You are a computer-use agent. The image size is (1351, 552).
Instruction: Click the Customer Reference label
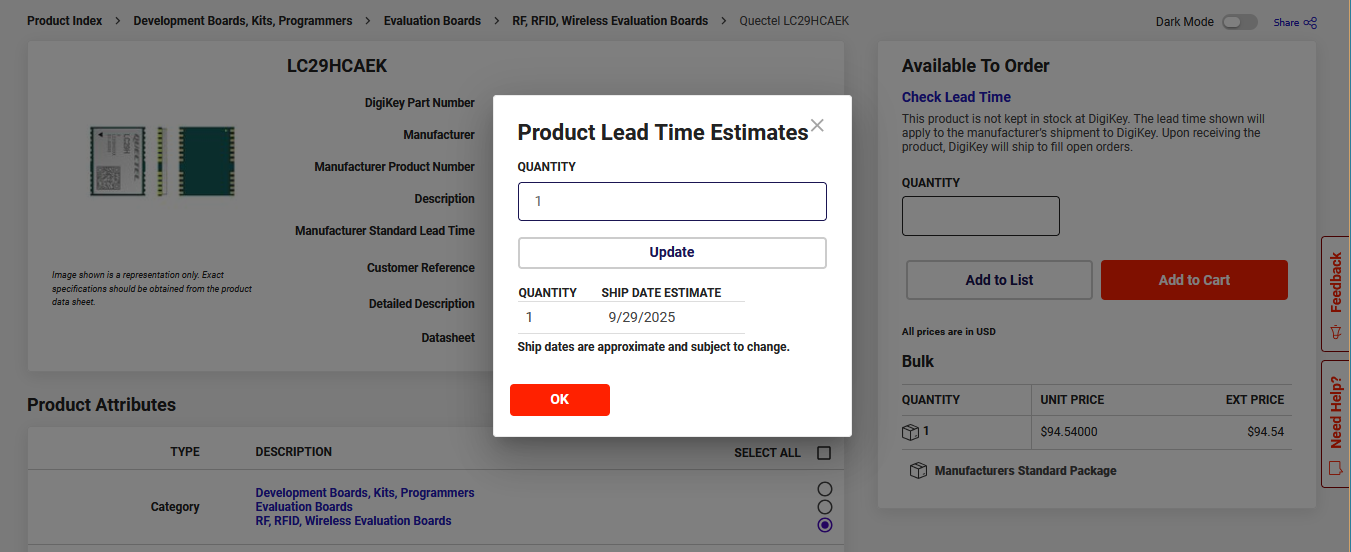(421, 268)
